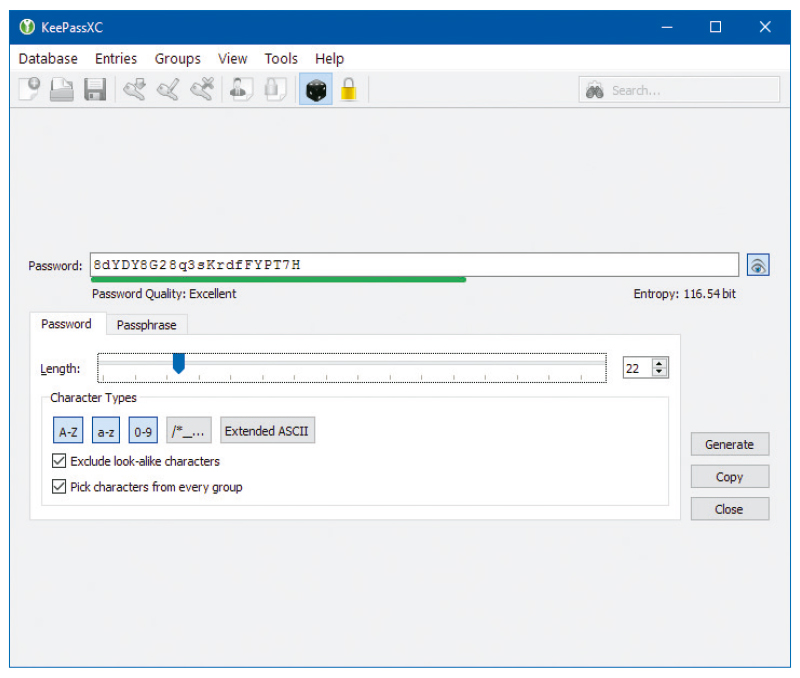
Task: Click the Length slider handle
Action: click(178, 364)
